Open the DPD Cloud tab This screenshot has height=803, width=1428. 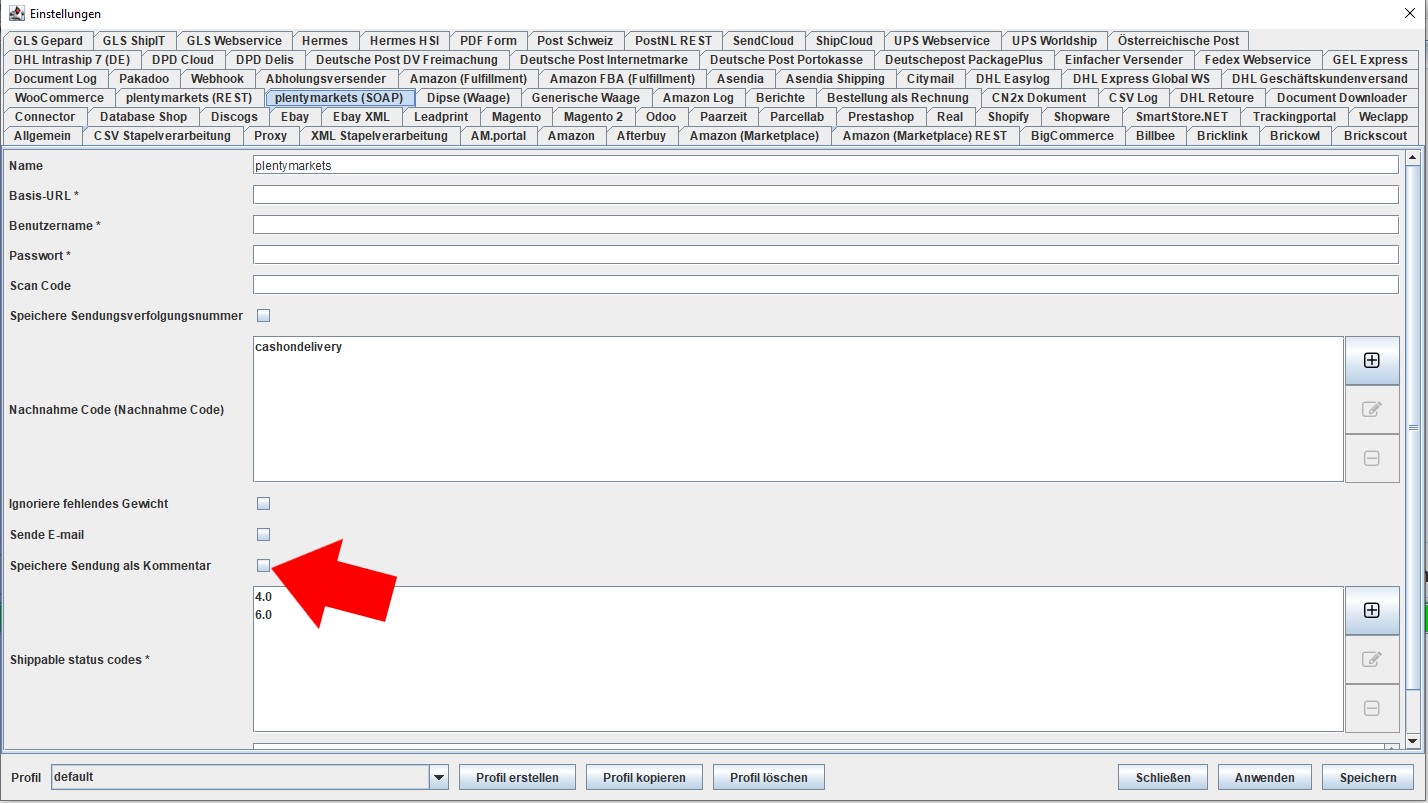183,60
